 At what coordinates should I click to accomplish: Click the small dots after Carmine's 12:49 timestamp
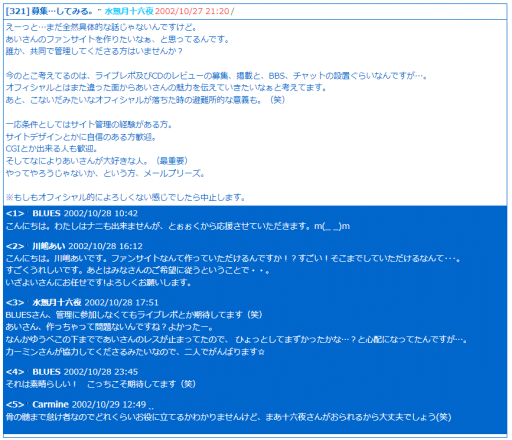151,408
